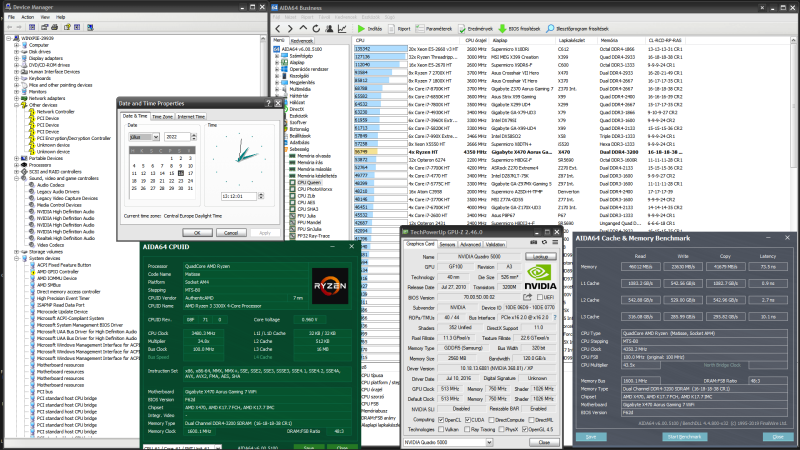The height and width of the screenshot is (450, 800).
Task: Open Paraméterek in AIDA64 toolbar
Action: click(x=434, y=29)
